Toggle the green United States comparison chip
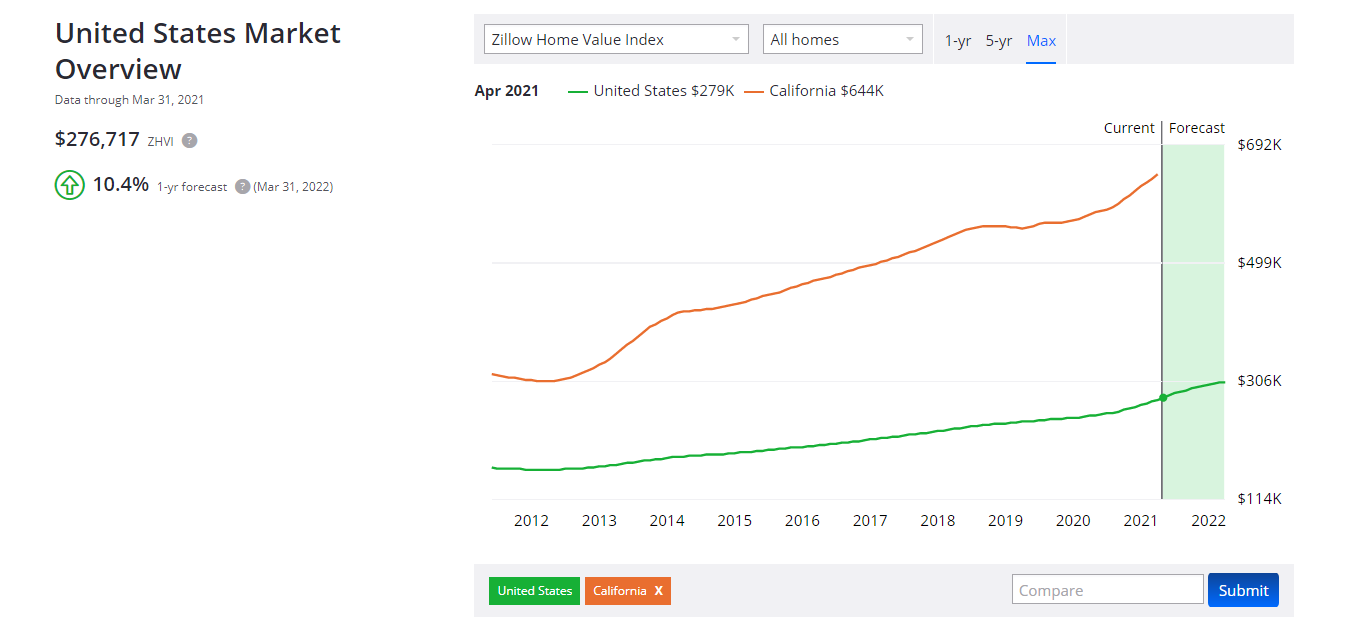1348x644 pixels. coord(534,590)
